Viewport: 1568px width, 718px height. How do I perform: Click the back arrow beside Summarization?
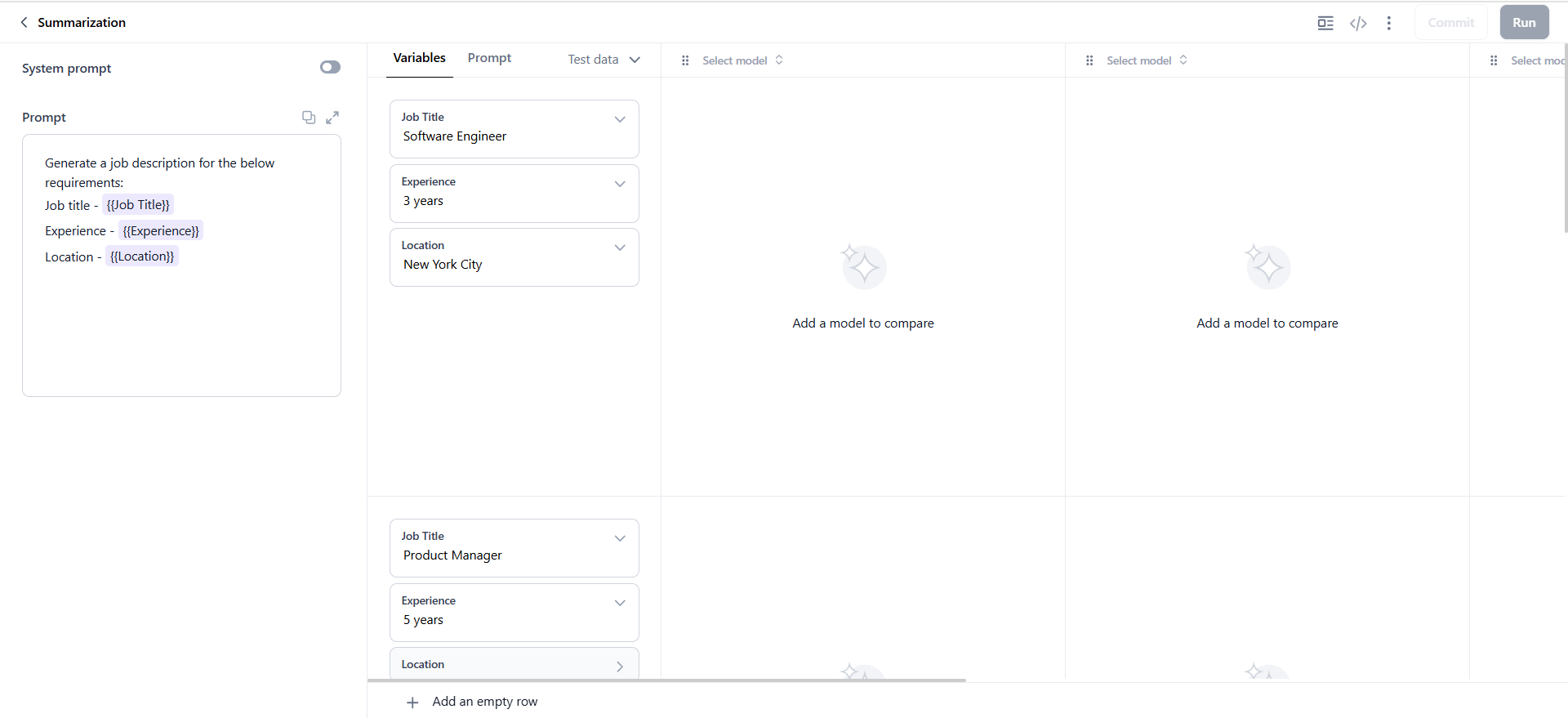pos(24,23)
